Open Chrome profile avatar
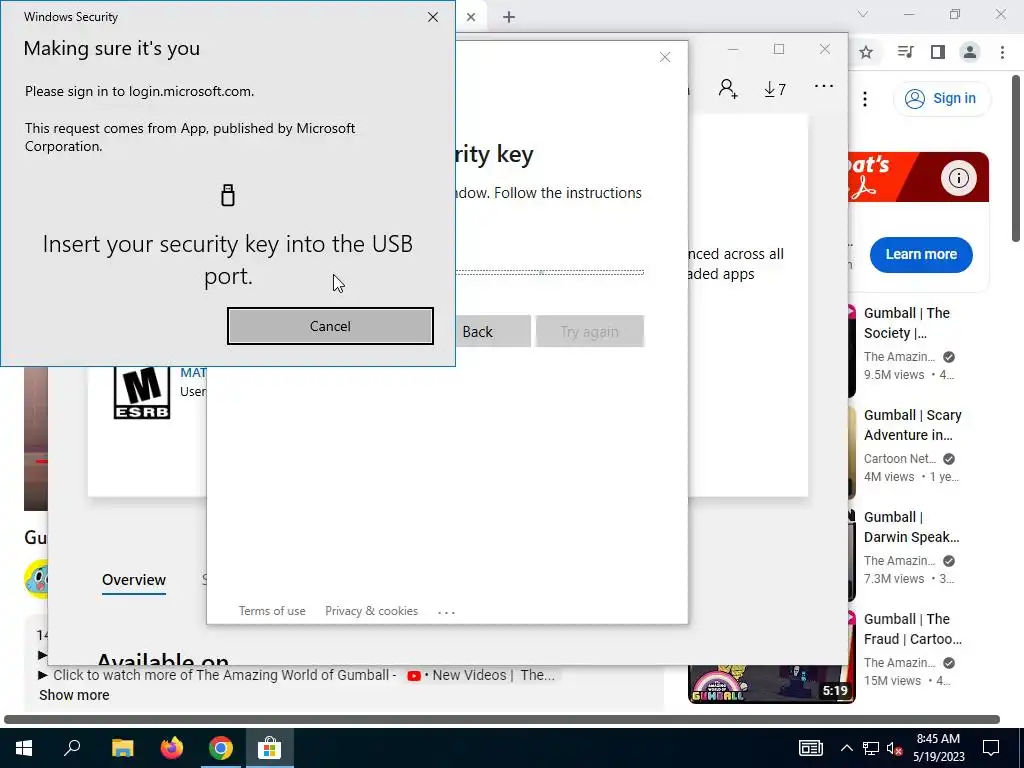The height and width of the screenshot is (768, 1024). coord(970,52)
